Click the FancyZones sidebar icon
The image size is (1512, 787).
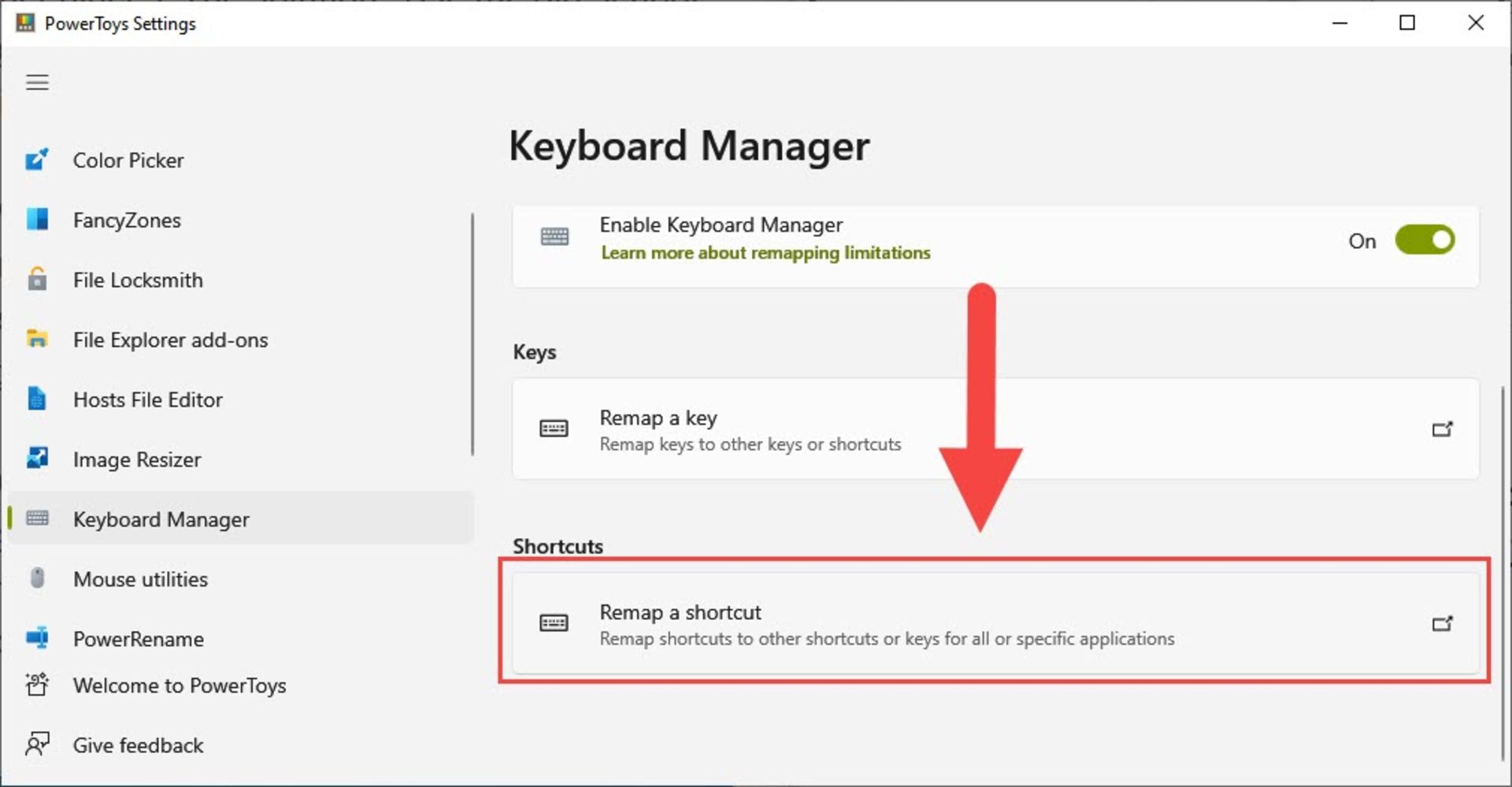pos(37,220)
